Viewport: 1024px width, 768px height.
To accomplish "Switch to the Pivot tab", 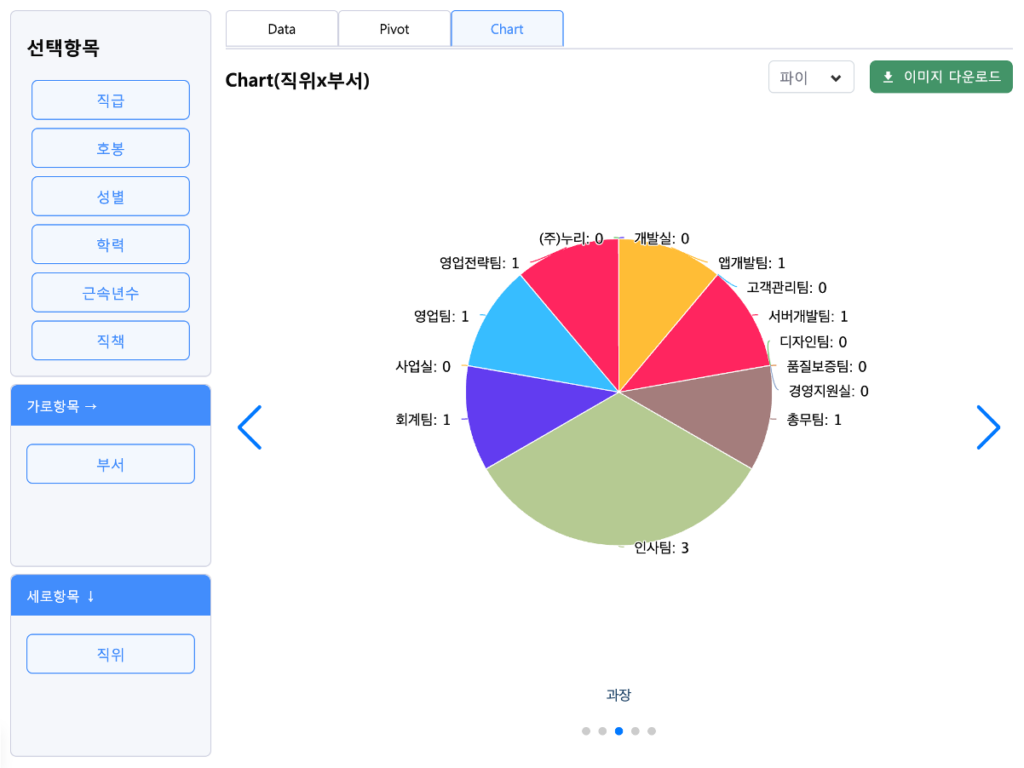I will coord(394,29).
